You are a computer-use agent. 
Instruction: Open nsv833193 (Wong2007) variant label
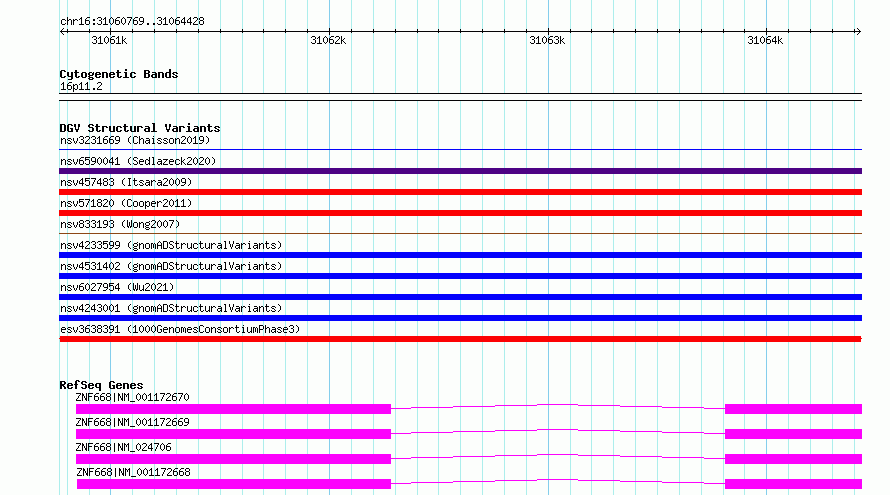tap(120, 224)
